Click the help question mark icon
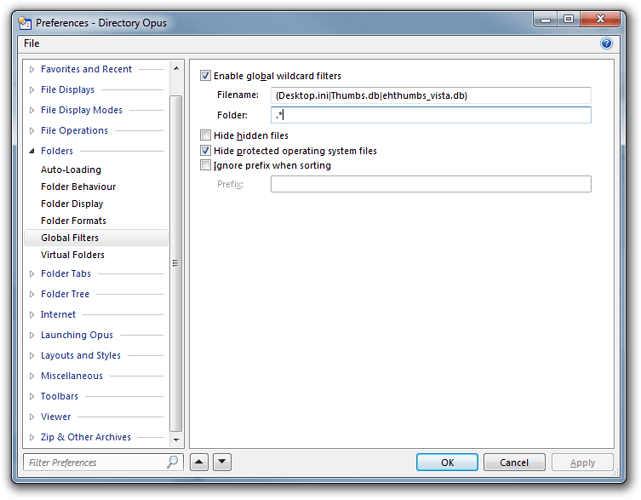This screenshot has height=500, width=641. tap(606, 43)
